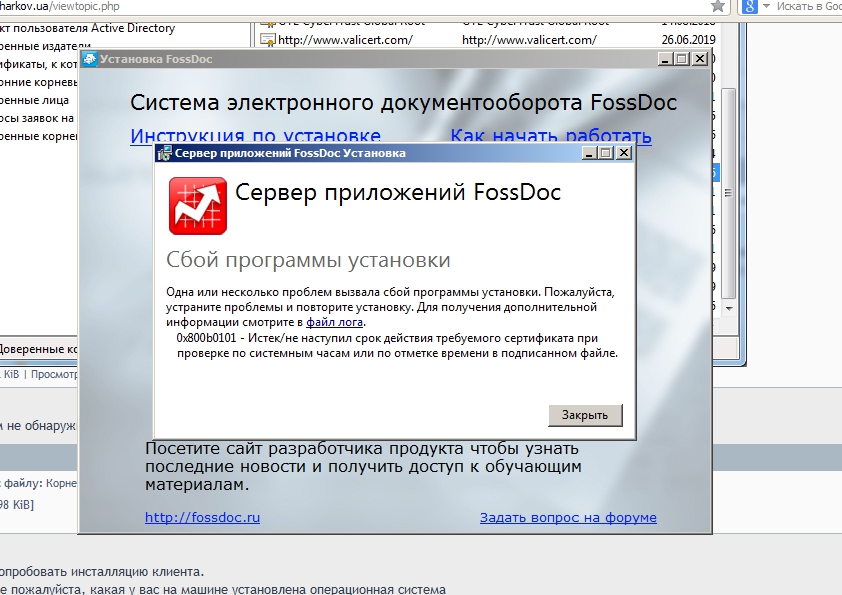The image size is (842, 595).
Task: Click the red FossDoc application server logo
Action: (198, 206)
